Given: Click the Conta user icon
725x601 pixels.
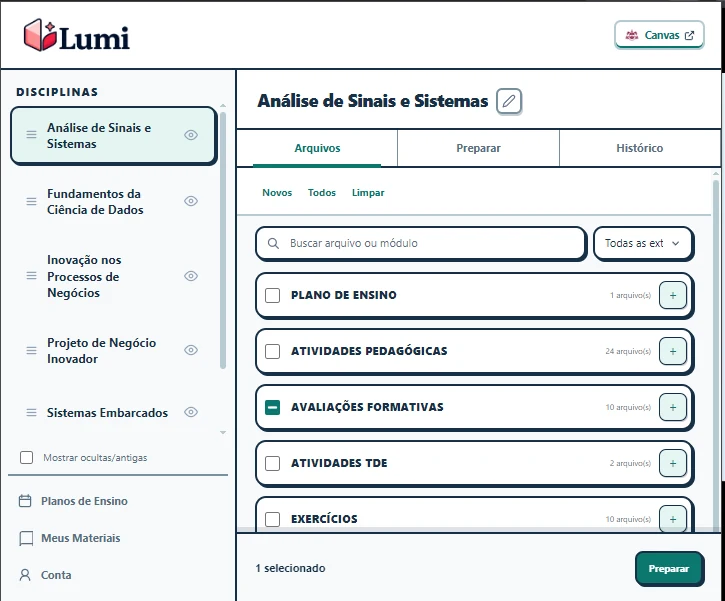Looking at the screenshot, I should pyautogui.click(x=25, y=575).
